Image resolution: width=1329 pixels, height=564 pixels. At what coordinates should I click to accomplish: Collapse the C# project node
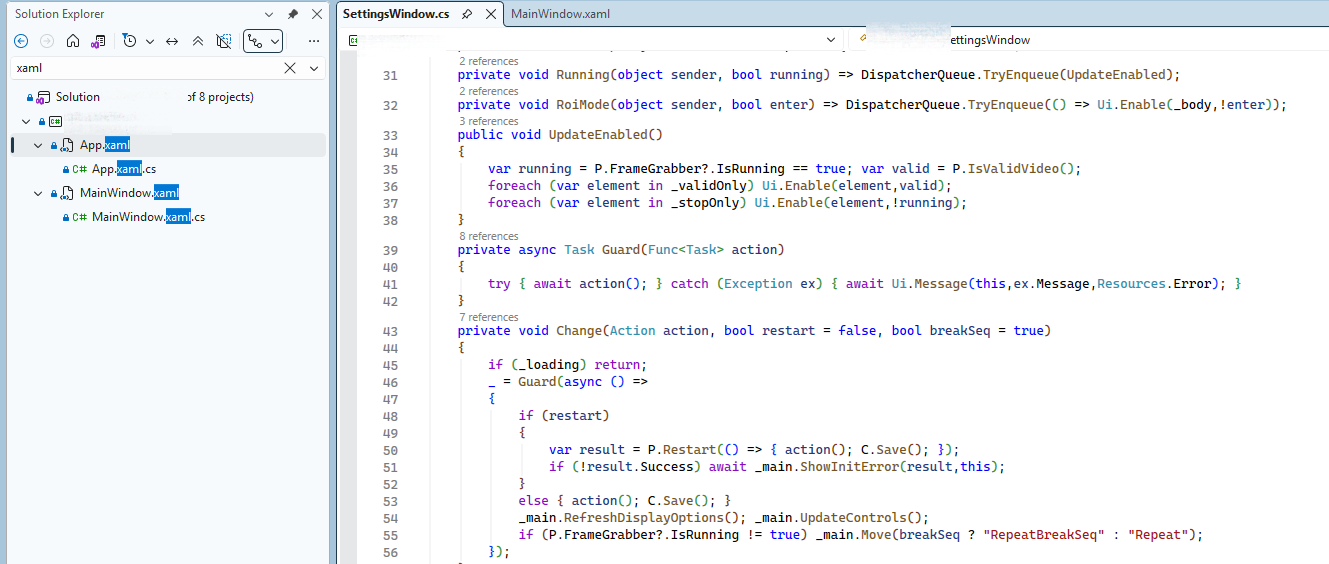pos(26,121)
